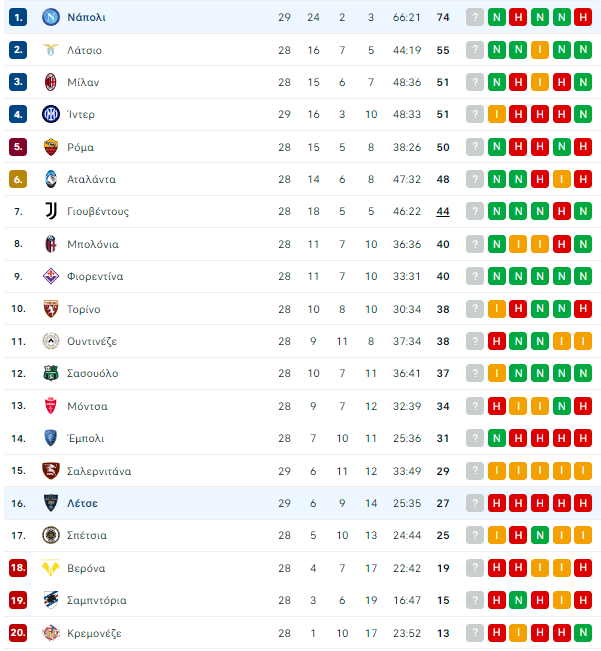601x651 pixels.
Task: Click the Lazio eagle crest icon
Action: 51,50
